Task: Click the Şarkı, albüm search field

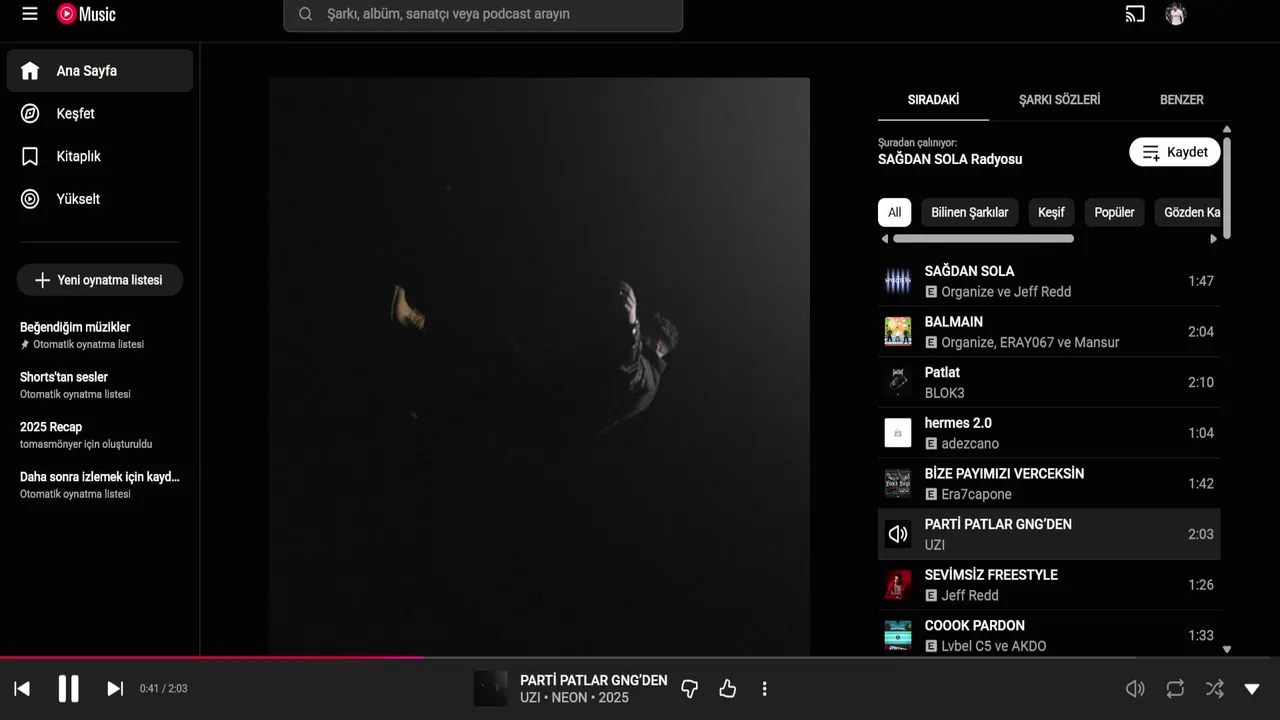Action: (x=483, y=14)
